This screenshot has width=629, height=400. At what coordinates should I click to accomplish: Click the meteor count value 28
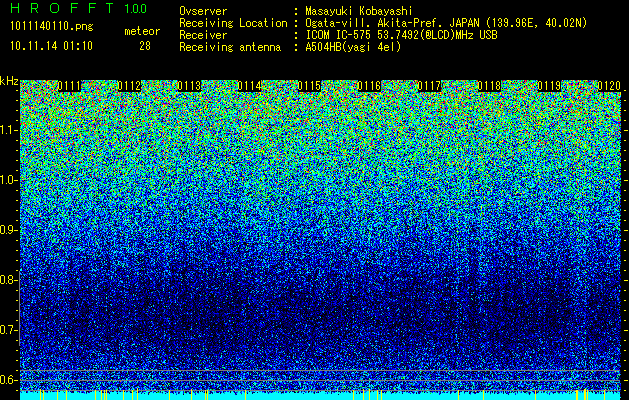click(x=145, y=46)
